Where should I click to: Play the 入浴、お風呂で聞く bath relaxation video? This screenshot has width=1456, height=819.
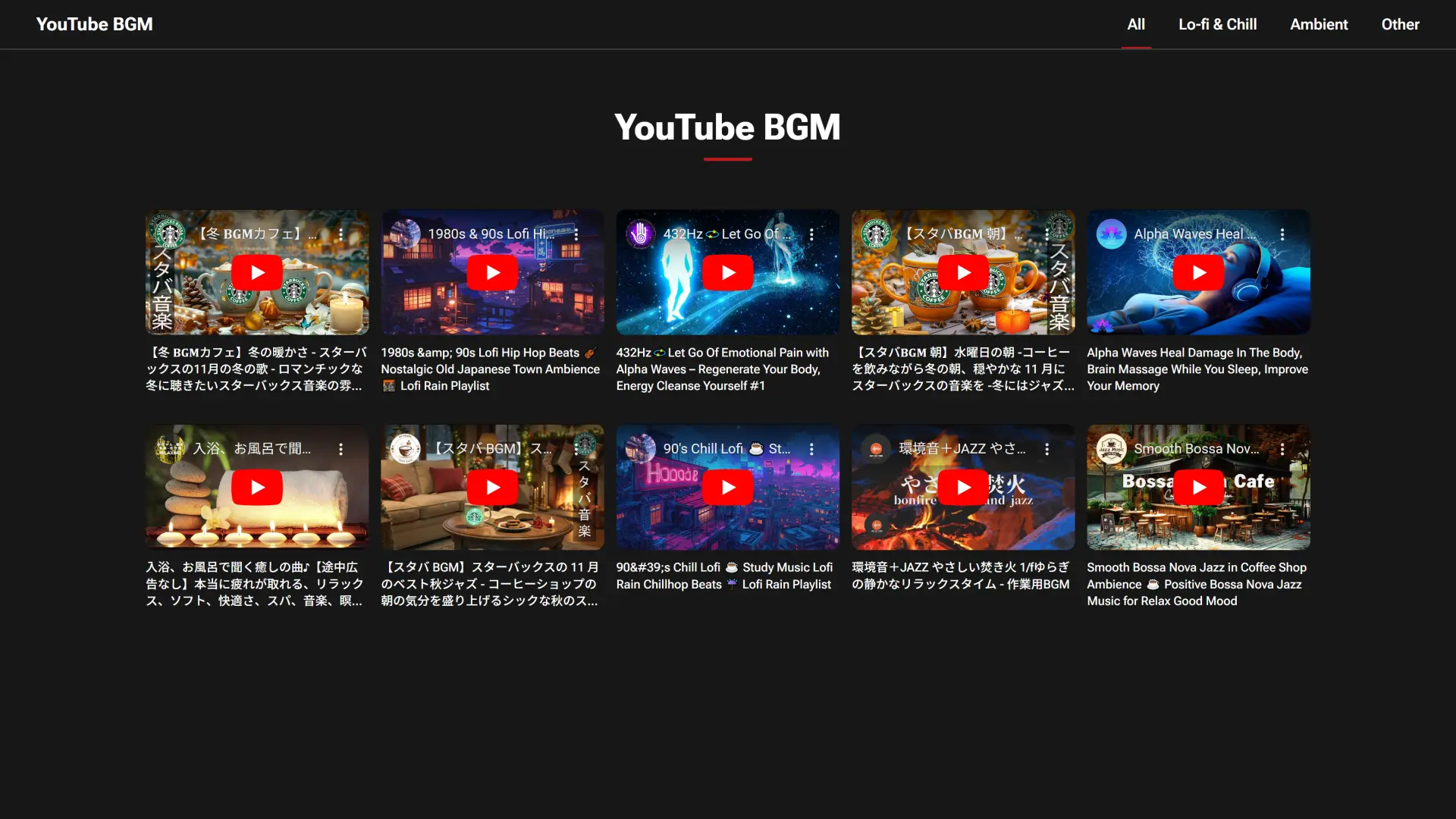pos(257,488)
